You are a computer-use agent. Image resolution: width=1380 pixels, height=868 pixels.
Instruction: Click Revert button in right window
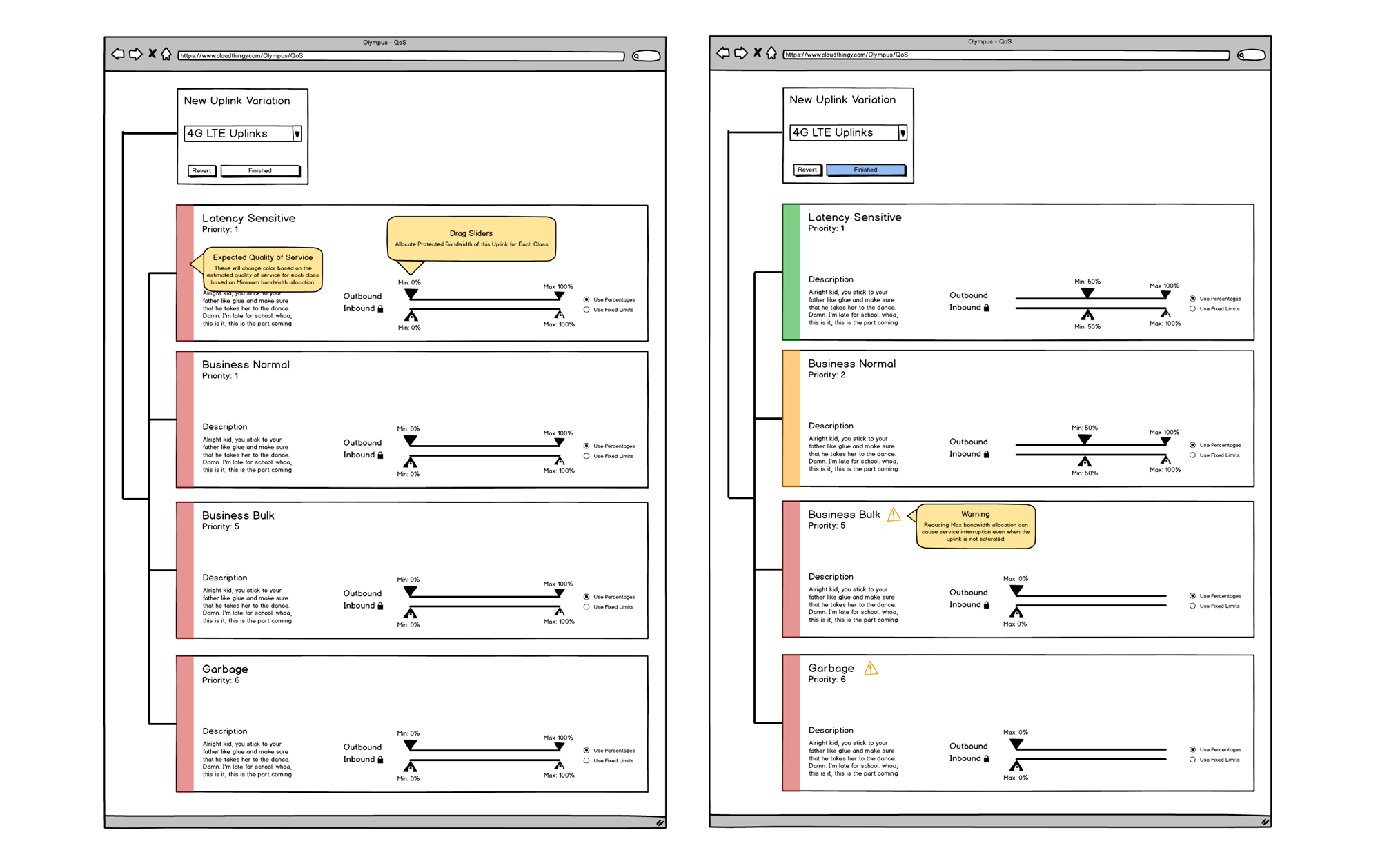(x=807, y=170)
